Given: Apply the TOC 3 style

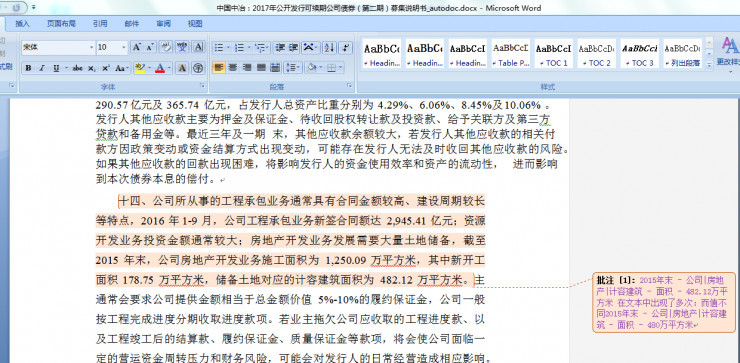Looking at the screenshot, I should [639, 53].
